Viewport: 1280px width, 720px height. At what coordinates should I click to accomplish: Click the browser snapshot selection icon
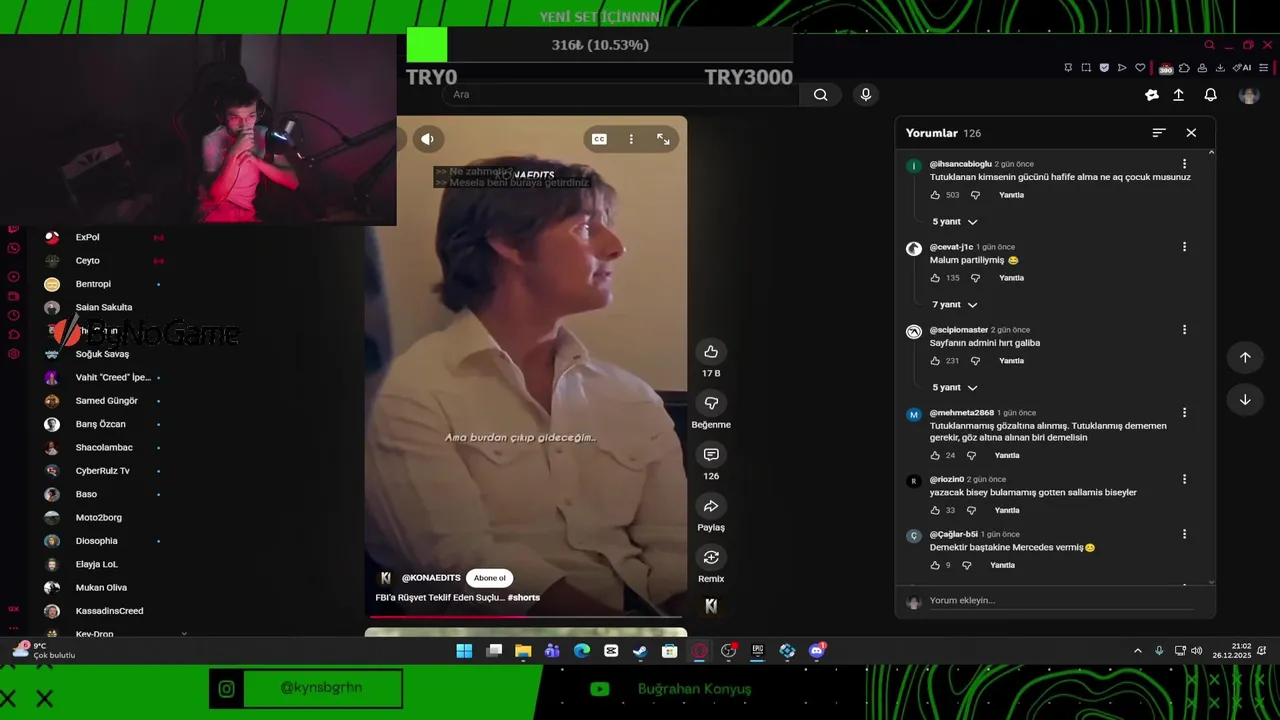pyautogui.click(x=1086, y=68)
